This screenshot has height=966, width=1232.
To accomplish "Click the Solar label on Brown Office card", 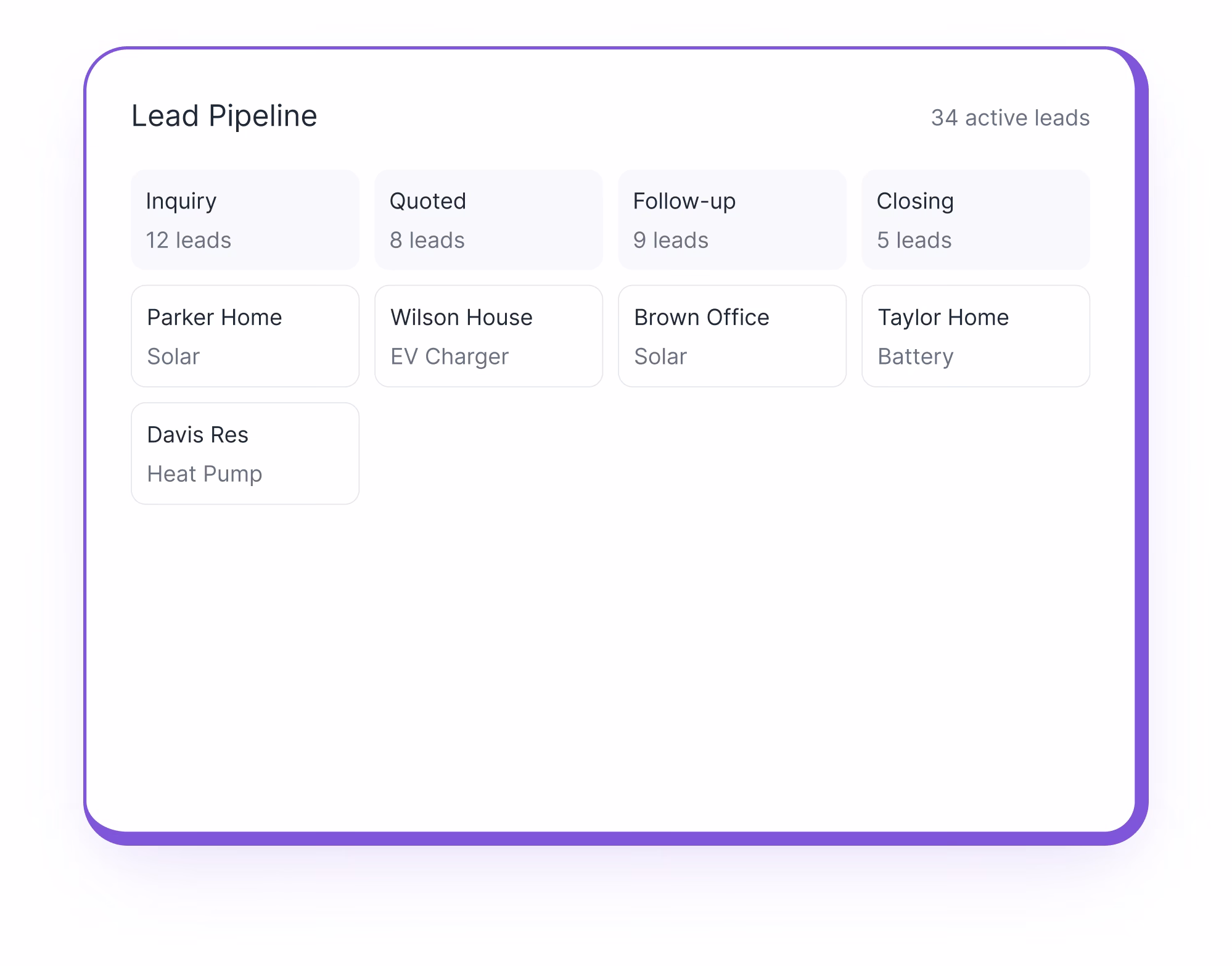I will [x=660, y=356].
